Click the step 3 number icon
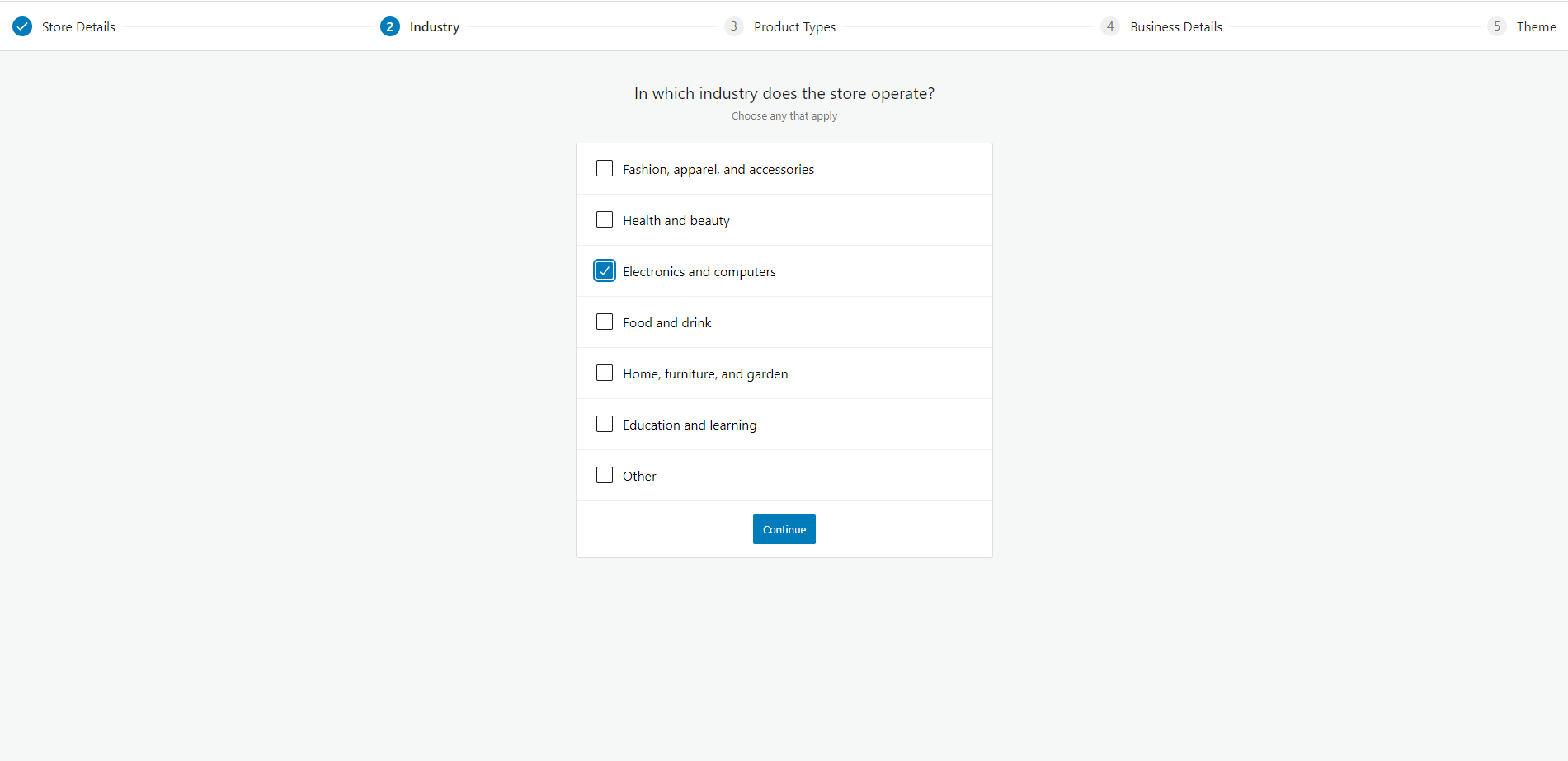The image size is (1568, 761). point(734,26)
